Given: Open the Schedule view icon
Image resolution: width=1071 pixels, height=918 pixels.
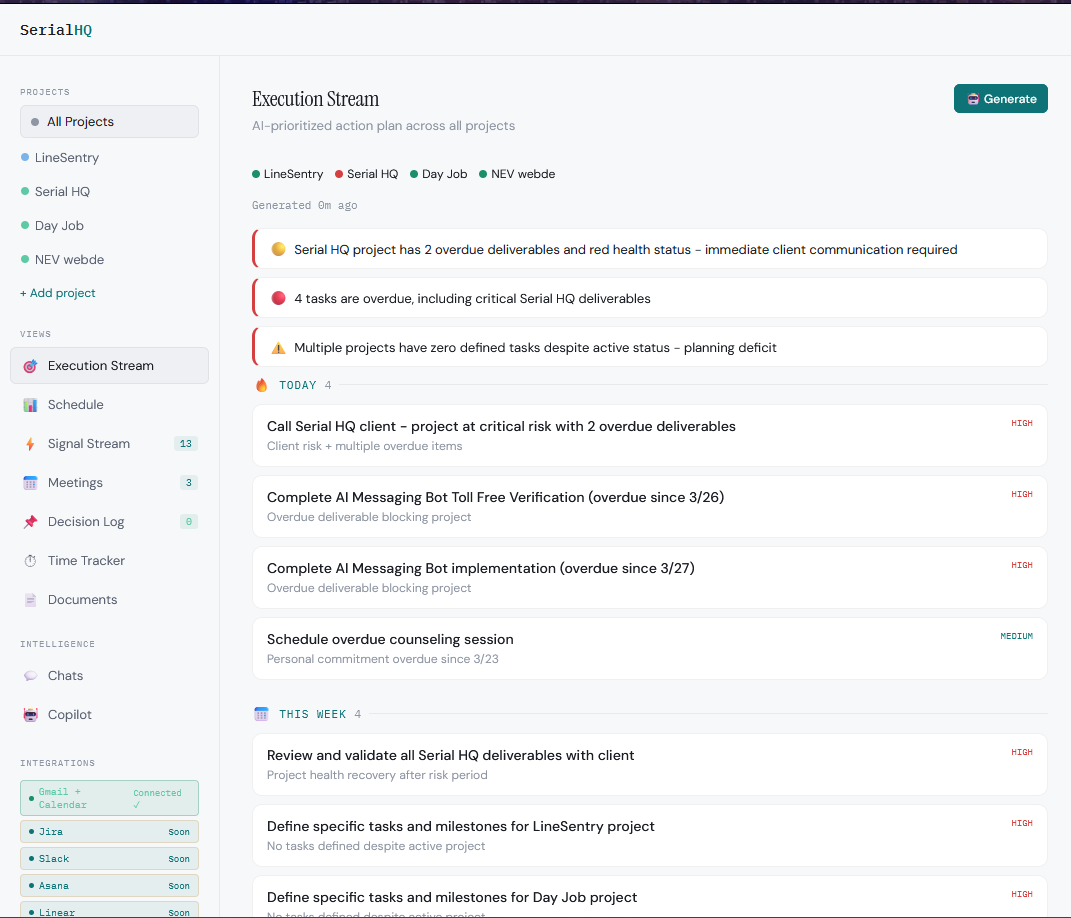Looking at the screenshot, I should point(31,404).
